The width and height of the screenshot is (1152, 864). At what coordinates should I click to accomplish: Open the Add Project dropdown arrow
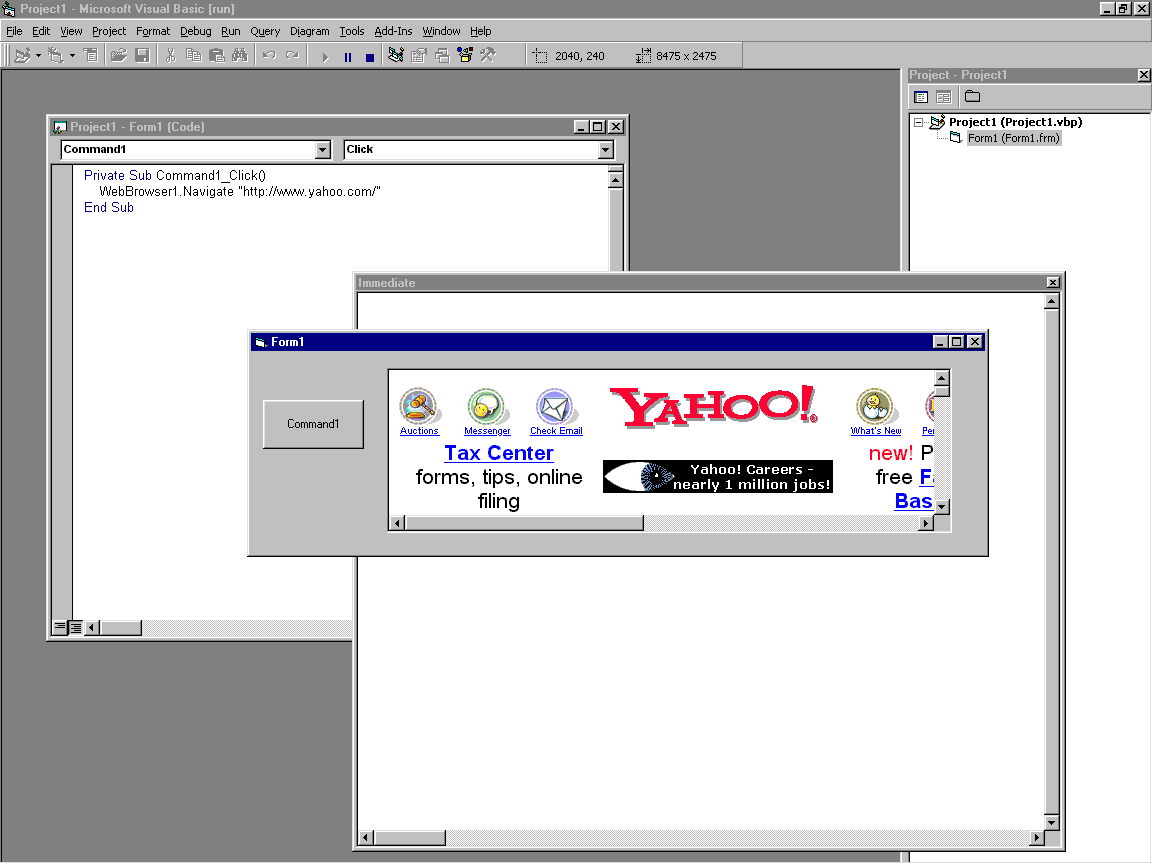point(38,56)
